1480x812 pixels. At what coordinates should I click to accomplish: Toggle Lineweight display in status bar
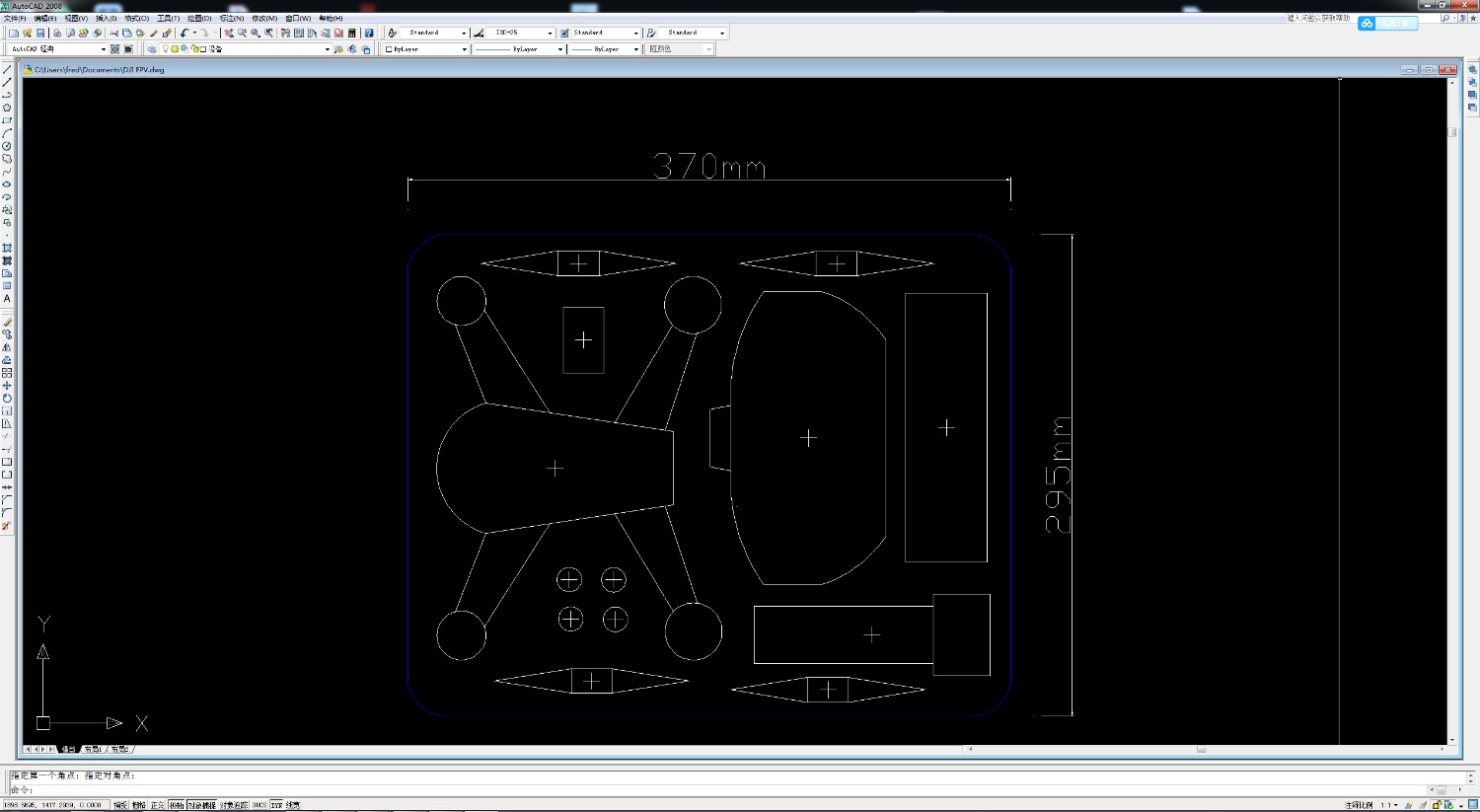(x=293, y=805)
